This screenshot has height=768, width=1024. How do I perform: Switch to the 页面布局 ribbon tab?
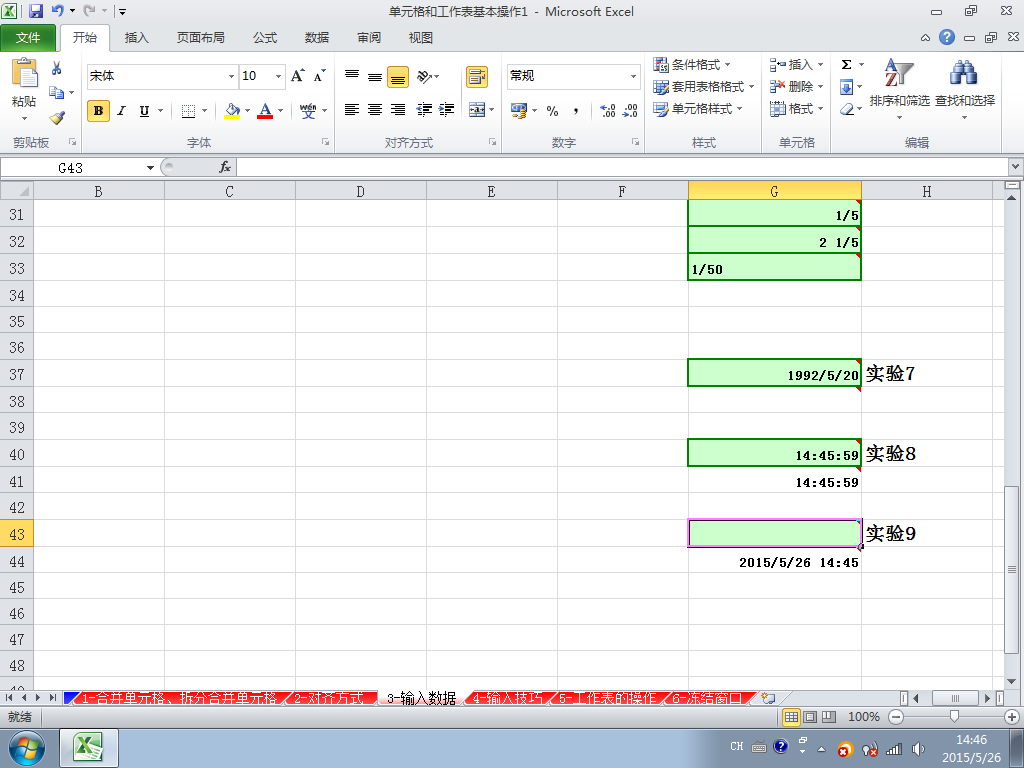[x=200, y=38]
